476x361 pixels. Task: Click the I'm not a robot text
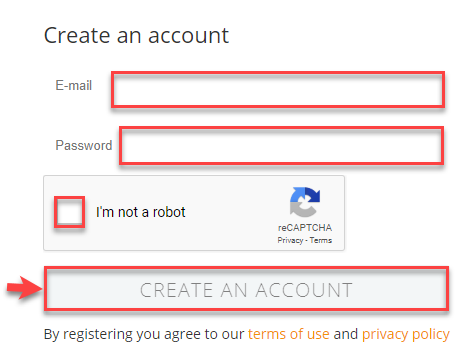click(140, 212)
